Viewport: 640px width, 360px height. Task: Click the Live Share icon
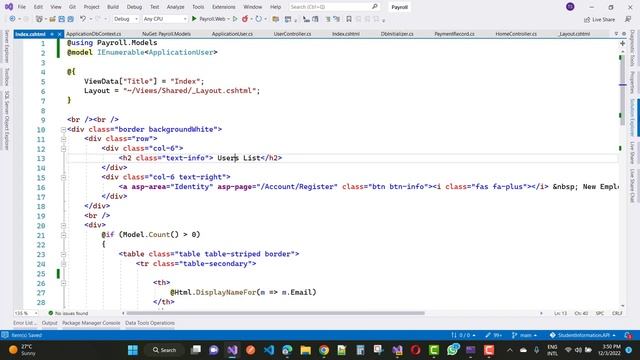click(587, 19)
